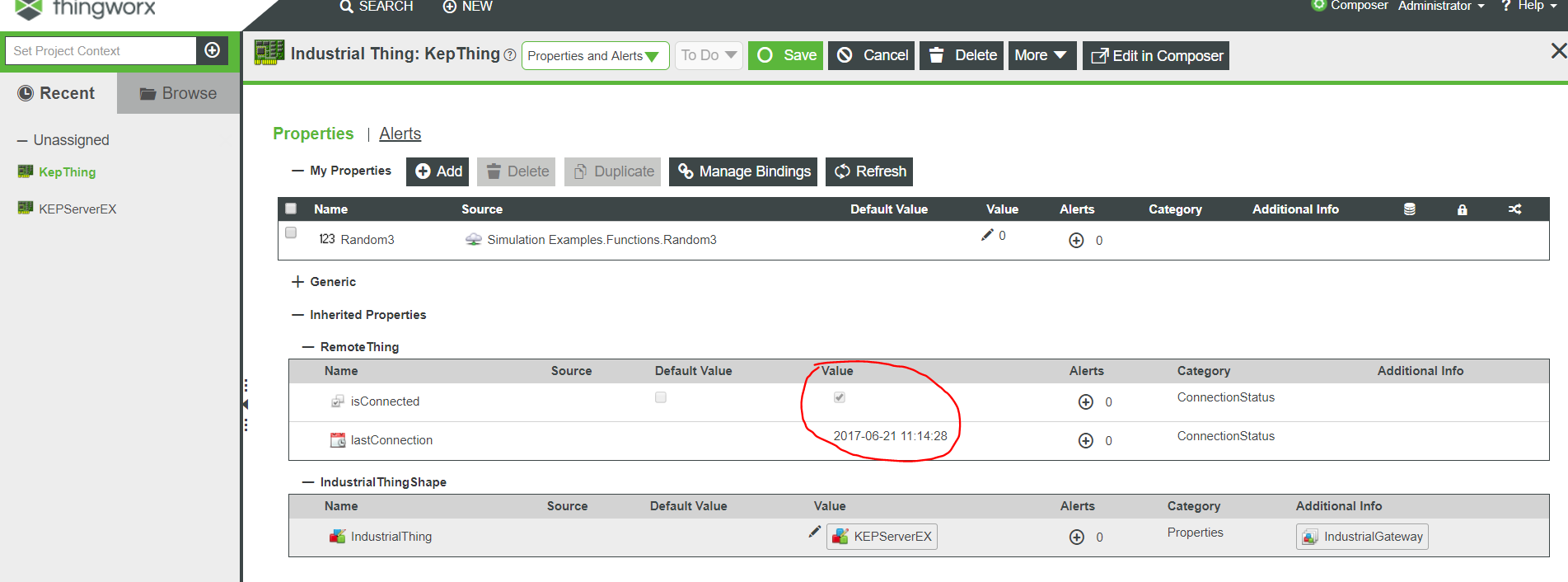Open the Administrator user menu
The width and height of the screenshot is (1568, 582).
[1441, 7]
